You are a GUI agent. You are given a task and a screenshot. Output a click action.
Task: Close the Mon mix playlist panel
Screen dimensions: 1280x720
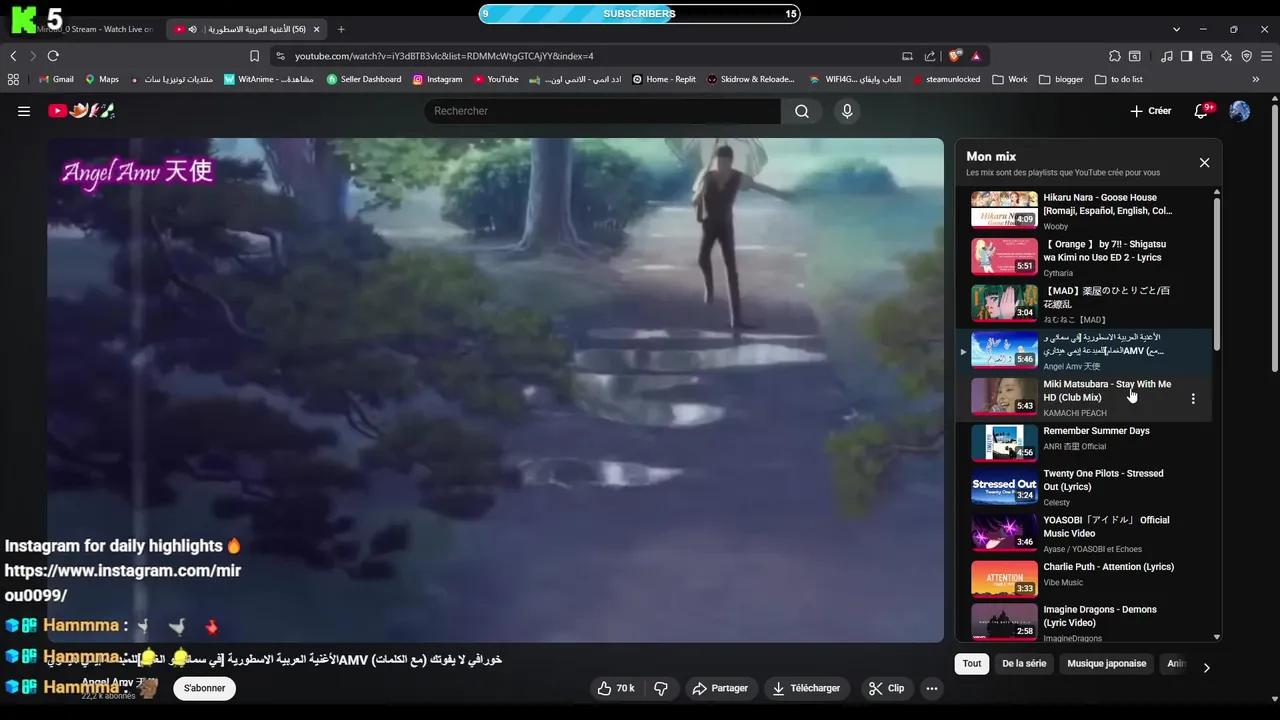pos(1204,163)
